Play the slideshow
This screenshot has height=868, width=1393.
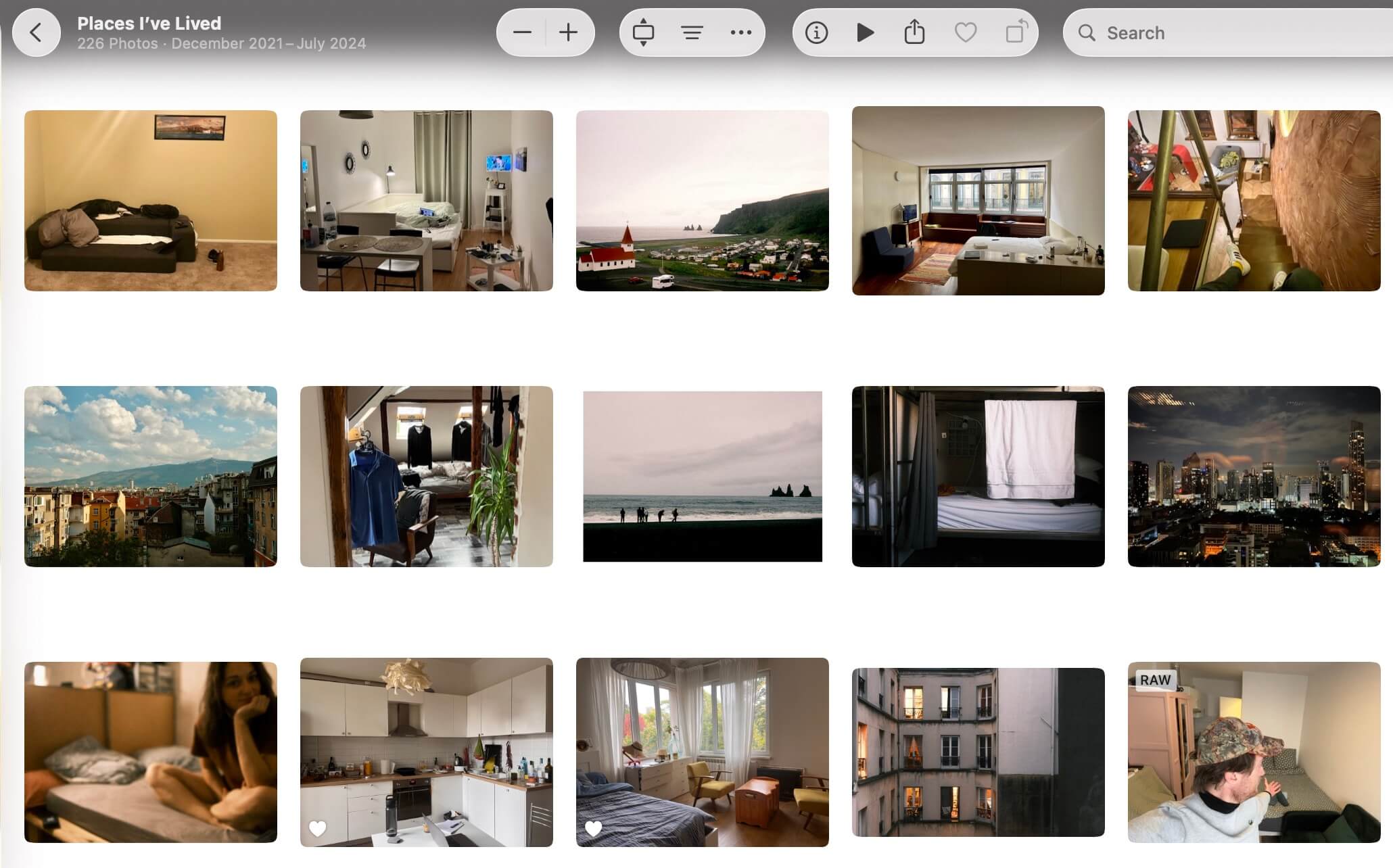865,32
